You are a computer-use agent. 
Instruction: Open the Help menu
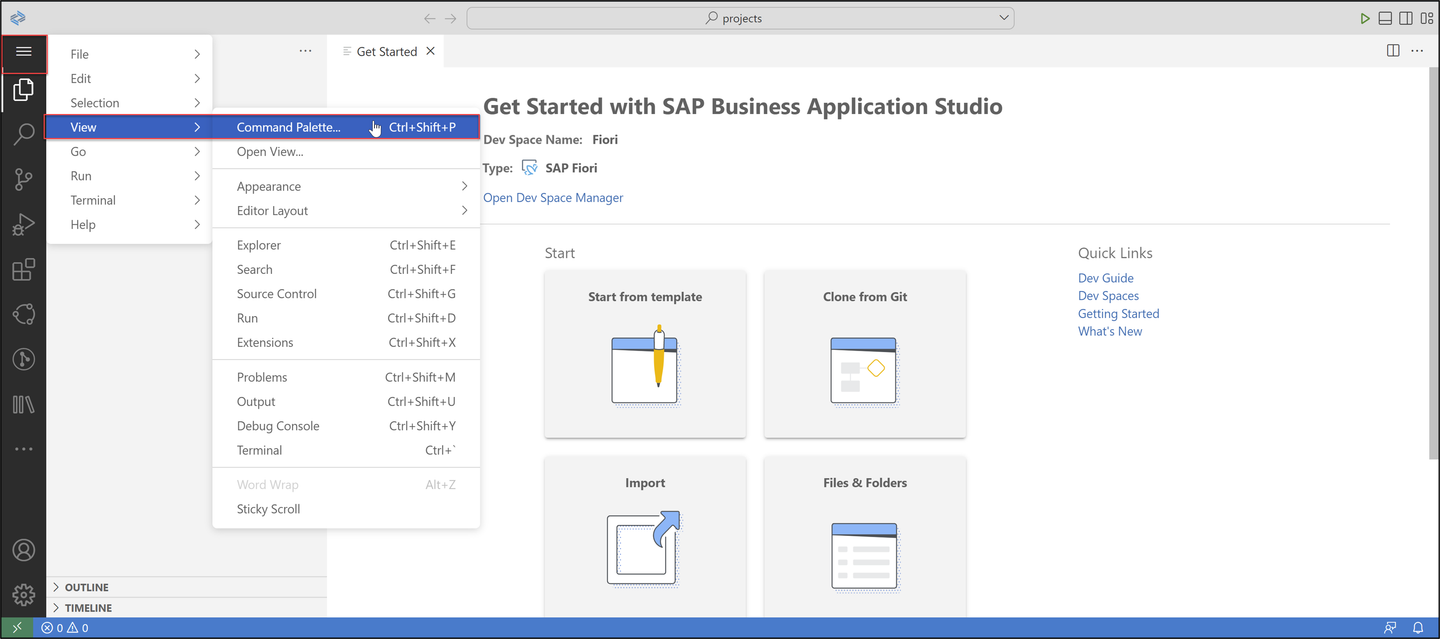click(x=129, y=225)
